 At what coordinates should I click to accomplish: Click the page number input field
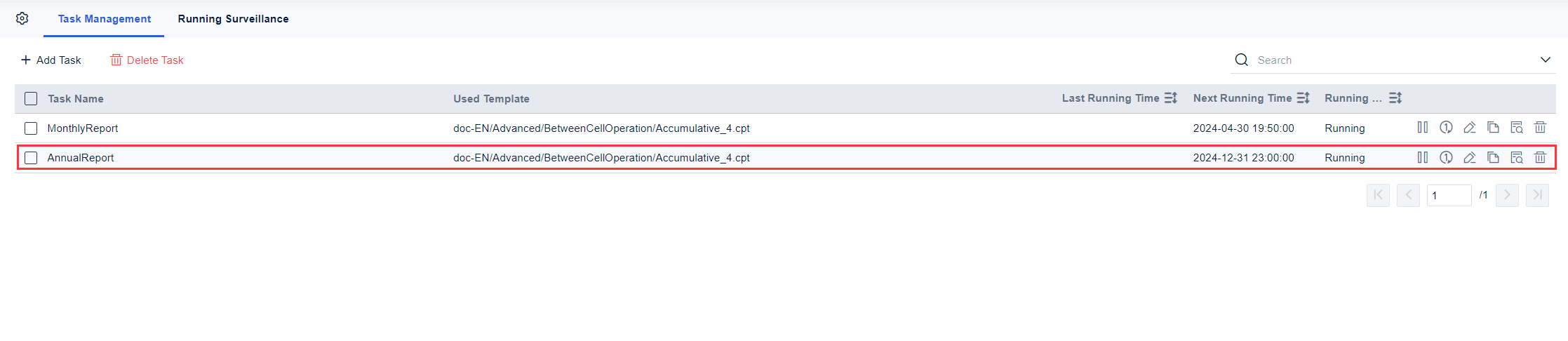[x=1449, y=195]
